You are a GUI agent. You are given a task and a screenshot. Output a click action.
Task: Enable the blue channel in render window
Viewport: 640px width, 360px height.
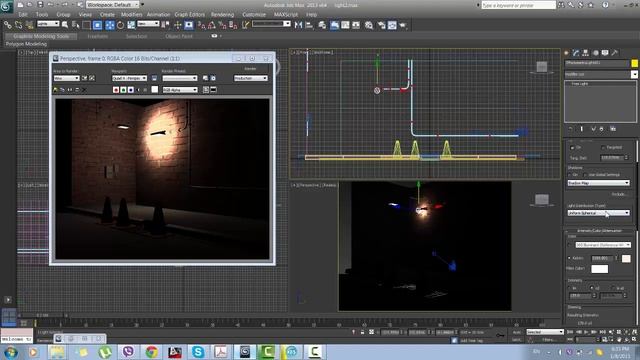click(131, 89)
